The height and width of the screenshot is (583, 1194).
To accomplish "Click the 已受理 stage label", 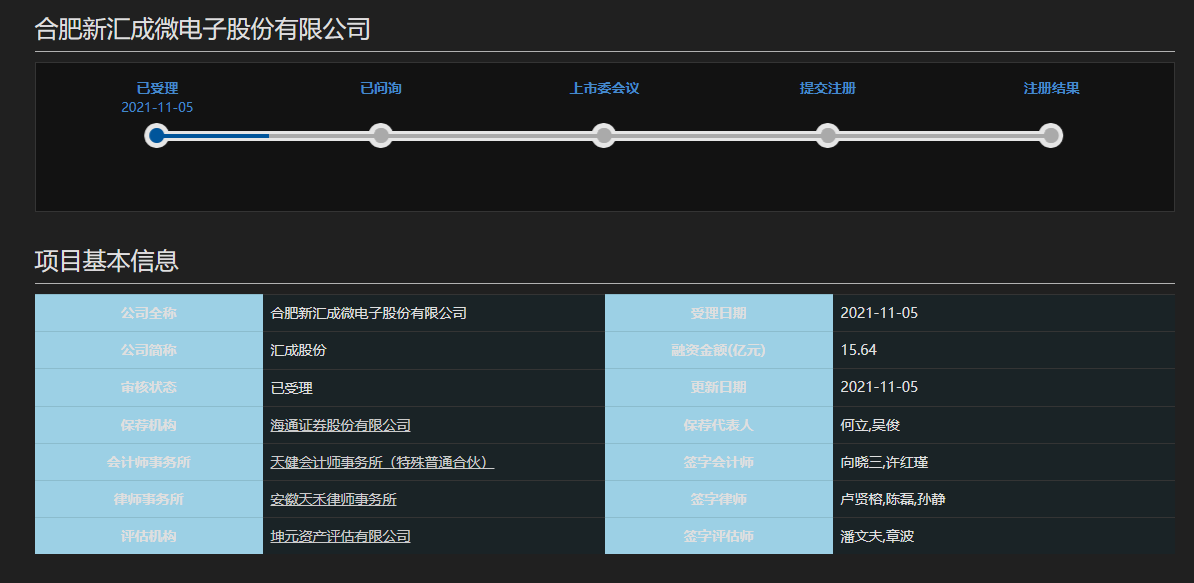I will pyautogui.click(x=157, y=88).
